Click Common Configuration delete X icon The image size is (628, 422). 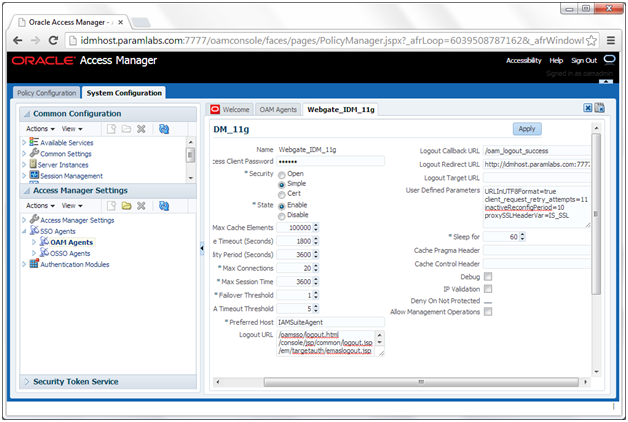tap(141, 129)
